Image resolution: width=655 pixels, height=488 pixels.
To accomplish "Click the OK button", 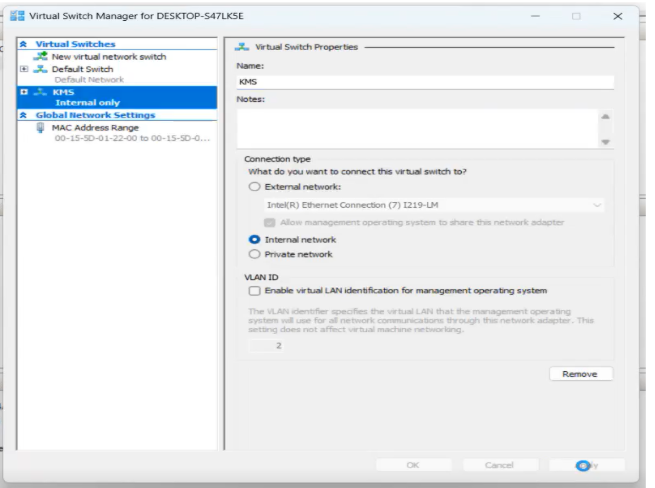I will (x=413, y=465).
